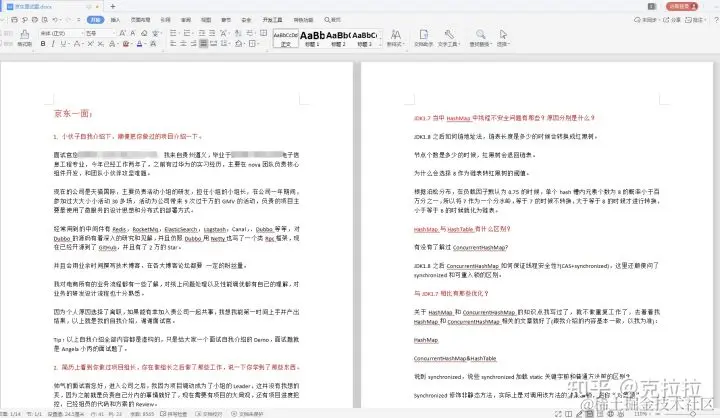Open the Home (开始) ribbon tab
This screenshot has height=418, width=720.
pos(96,20)
